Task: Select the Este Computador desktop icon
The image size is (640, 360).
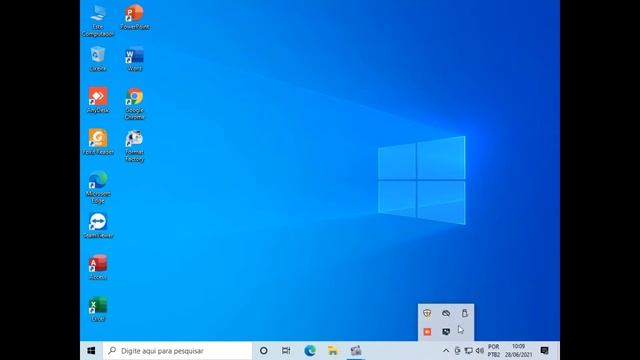Action: (98, 21)
